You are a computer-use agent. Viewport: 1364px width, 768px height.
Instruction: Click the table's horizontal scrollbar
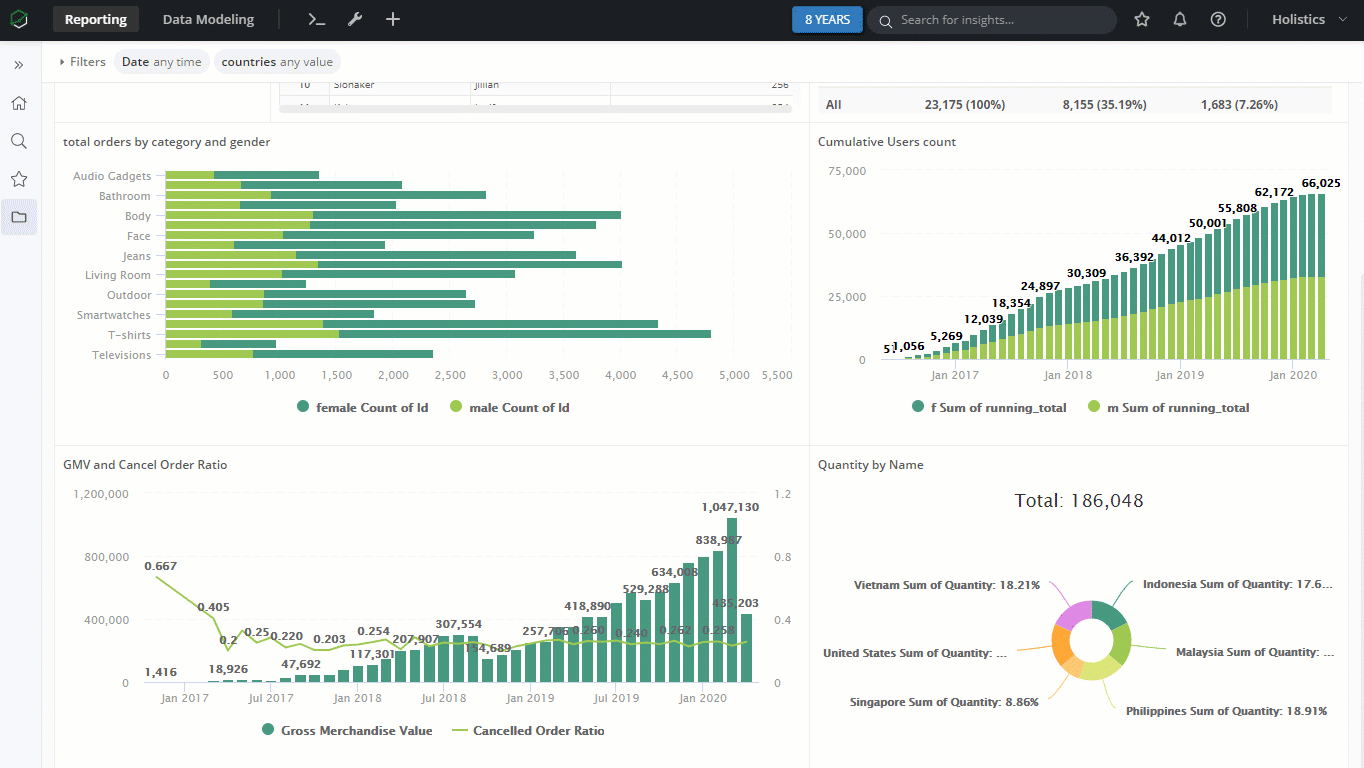[535, 108]
